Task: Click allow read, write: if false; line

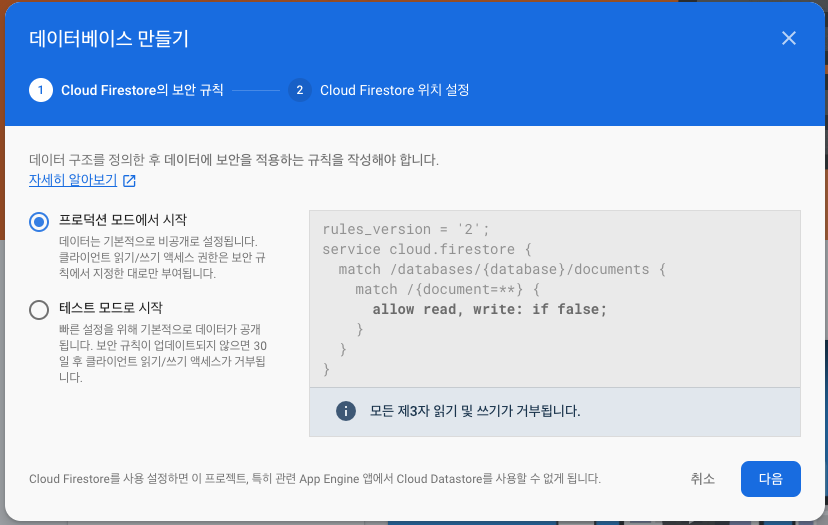Action: coord(490,310)
